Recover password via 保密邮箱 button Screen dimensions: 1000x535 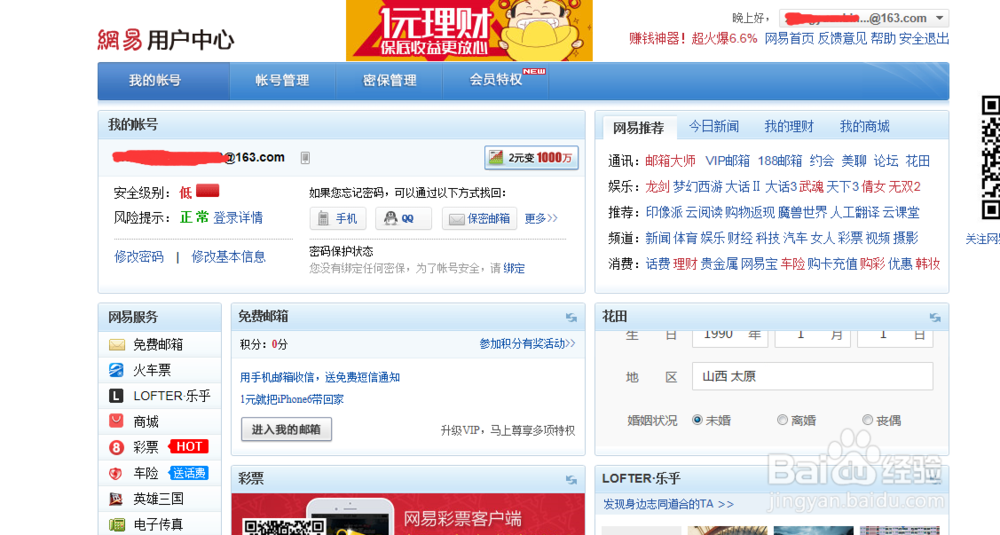479,218
